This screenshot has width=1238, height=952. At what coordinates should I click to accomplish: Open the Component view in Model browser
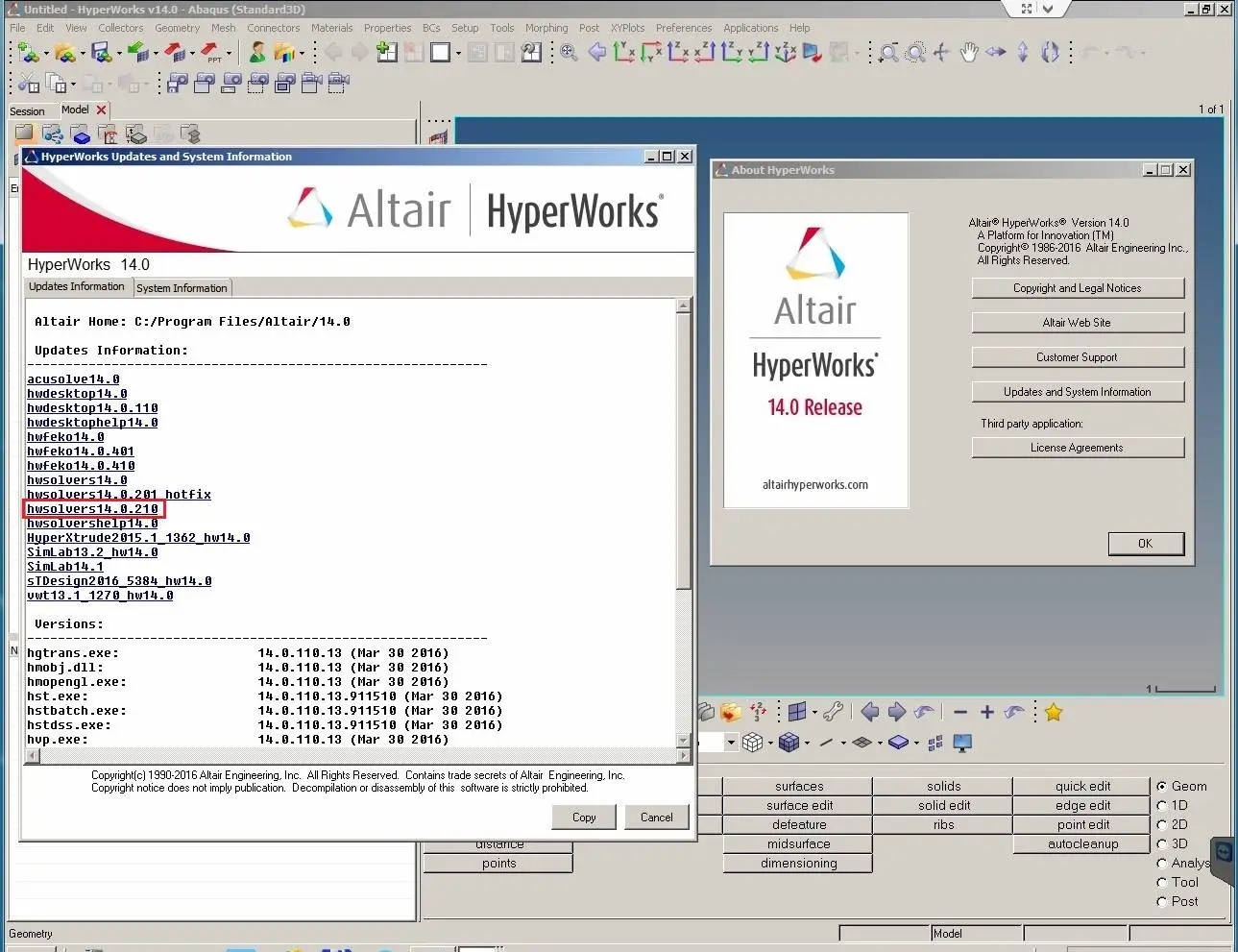point(81,134)
